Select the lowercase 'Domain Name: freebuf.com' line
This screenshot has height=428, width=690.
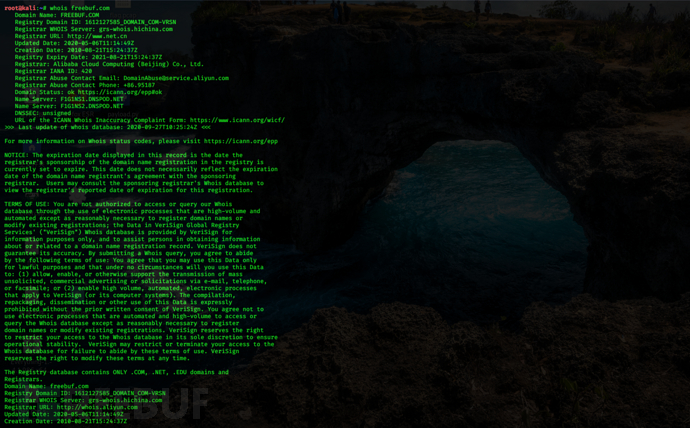click(46, 386)
